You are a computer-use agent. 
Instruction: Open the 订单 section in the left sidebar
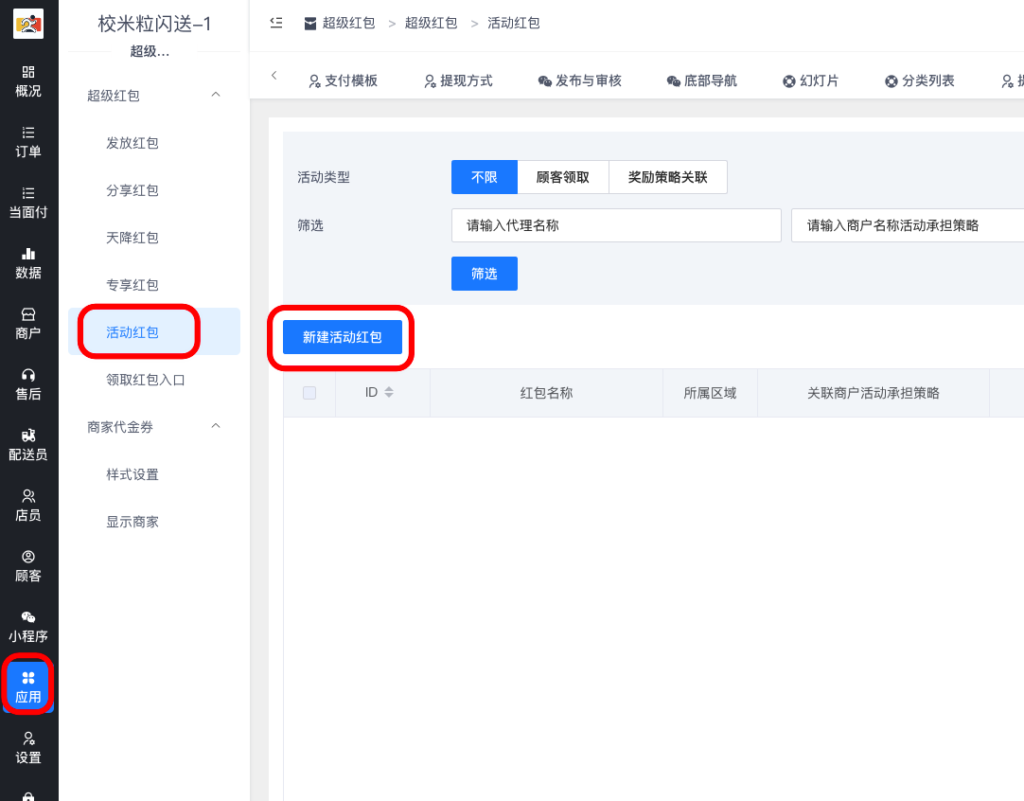pyautogui.click(x=28, y=140)
